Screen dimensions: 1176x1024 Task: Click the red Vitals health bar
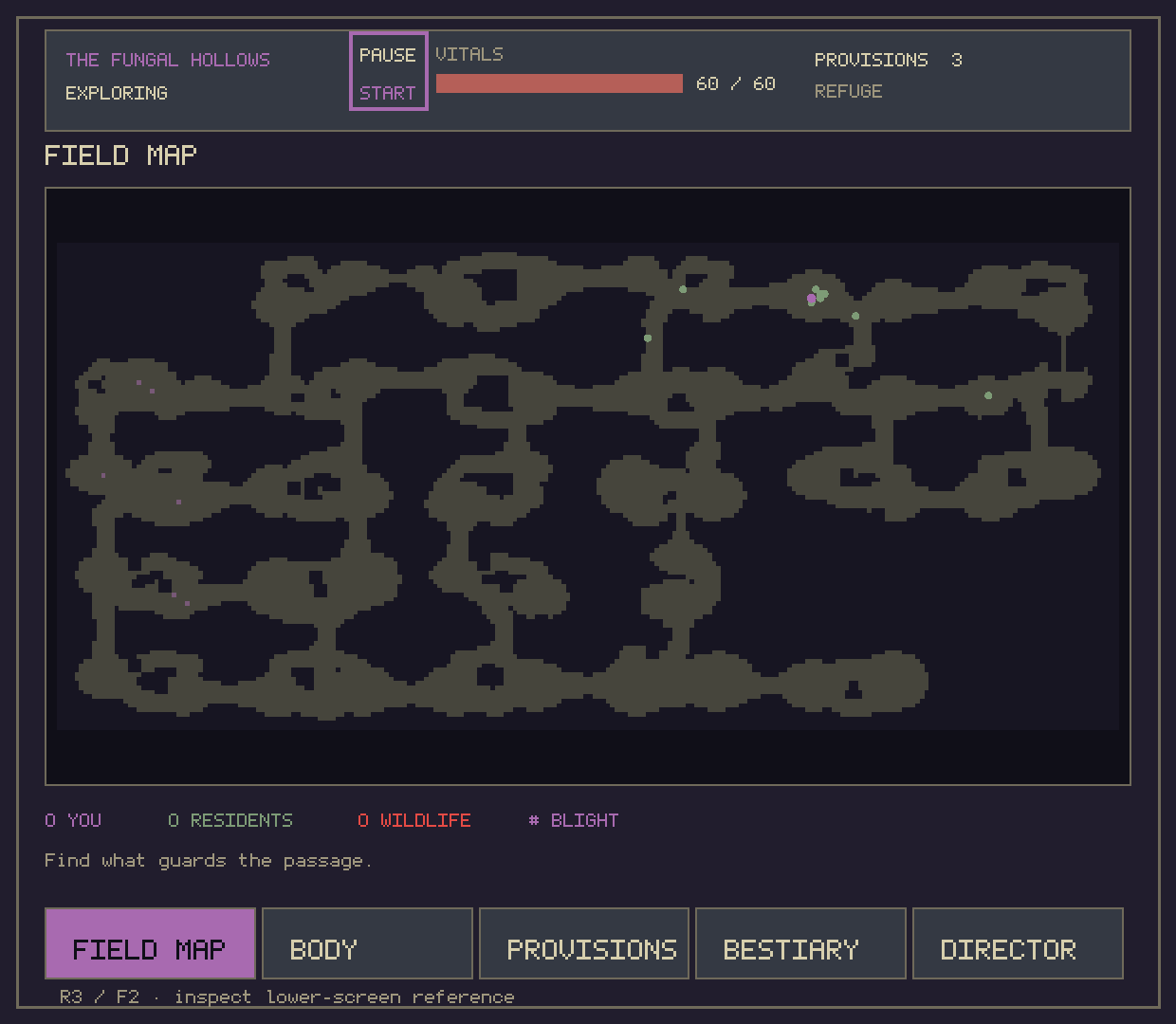[559, 83]
